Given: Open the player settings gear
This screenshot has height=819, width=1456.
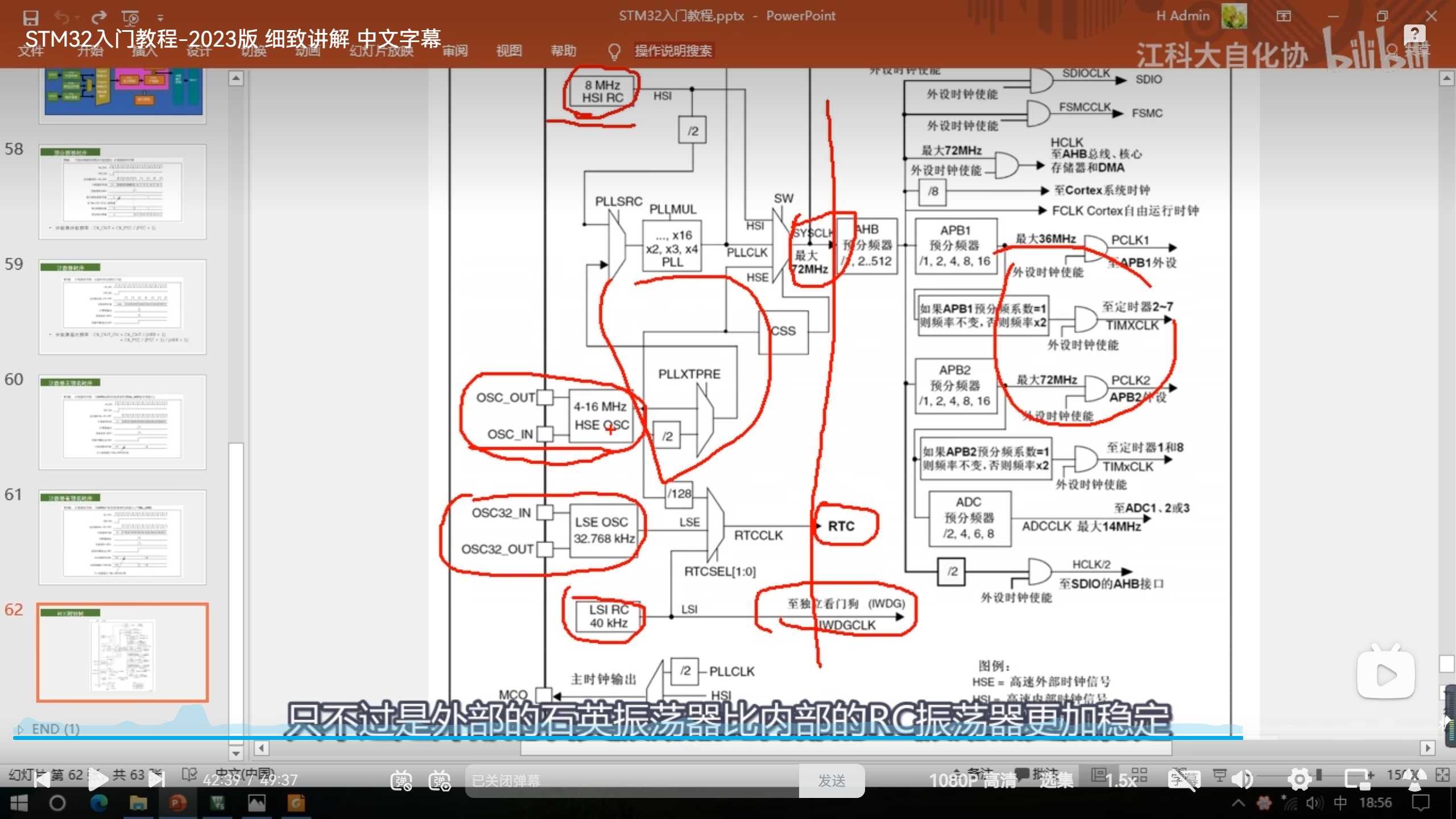Looking at the screenshot, I should (1300, 779).
